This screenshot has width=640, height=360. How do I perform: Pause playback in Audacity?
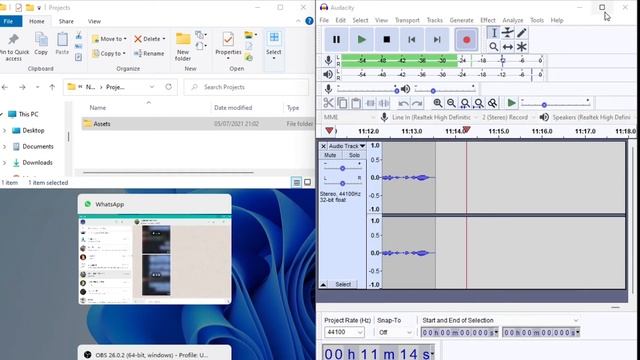pyautogui.click(x=336, y=40)
